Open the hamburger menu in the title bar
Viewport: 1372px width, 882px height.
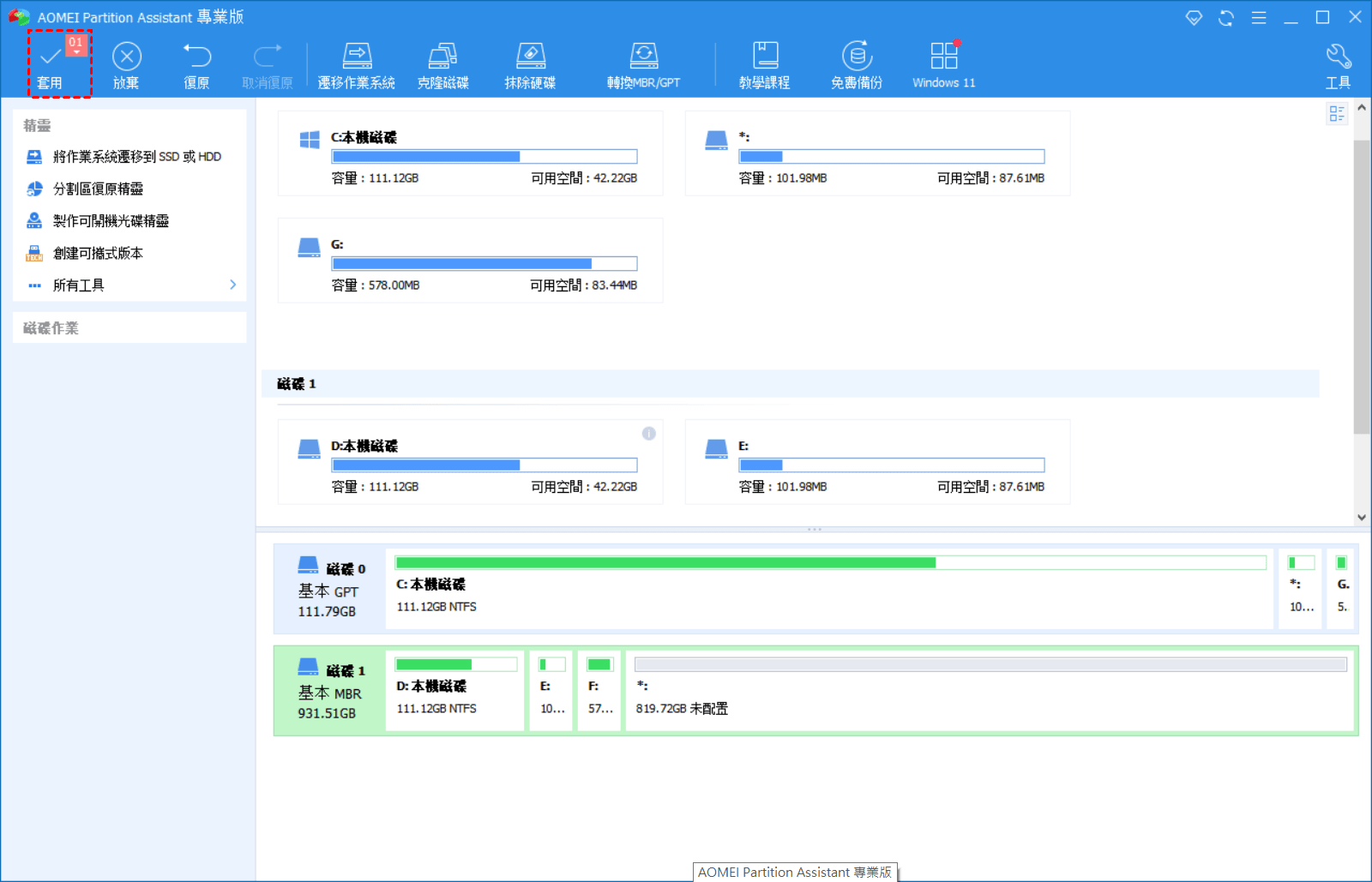[x=1259, y=18]
